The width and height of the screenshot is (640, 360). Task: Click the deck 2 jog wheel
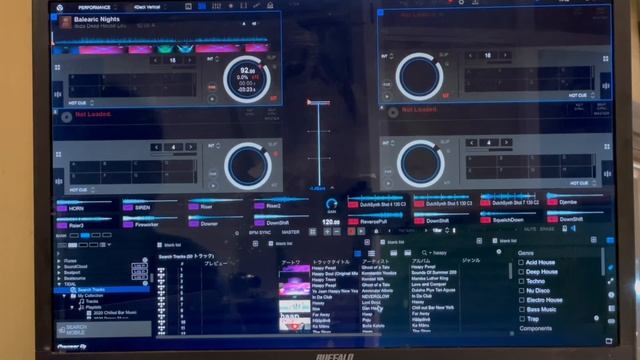tap(419, 76)
